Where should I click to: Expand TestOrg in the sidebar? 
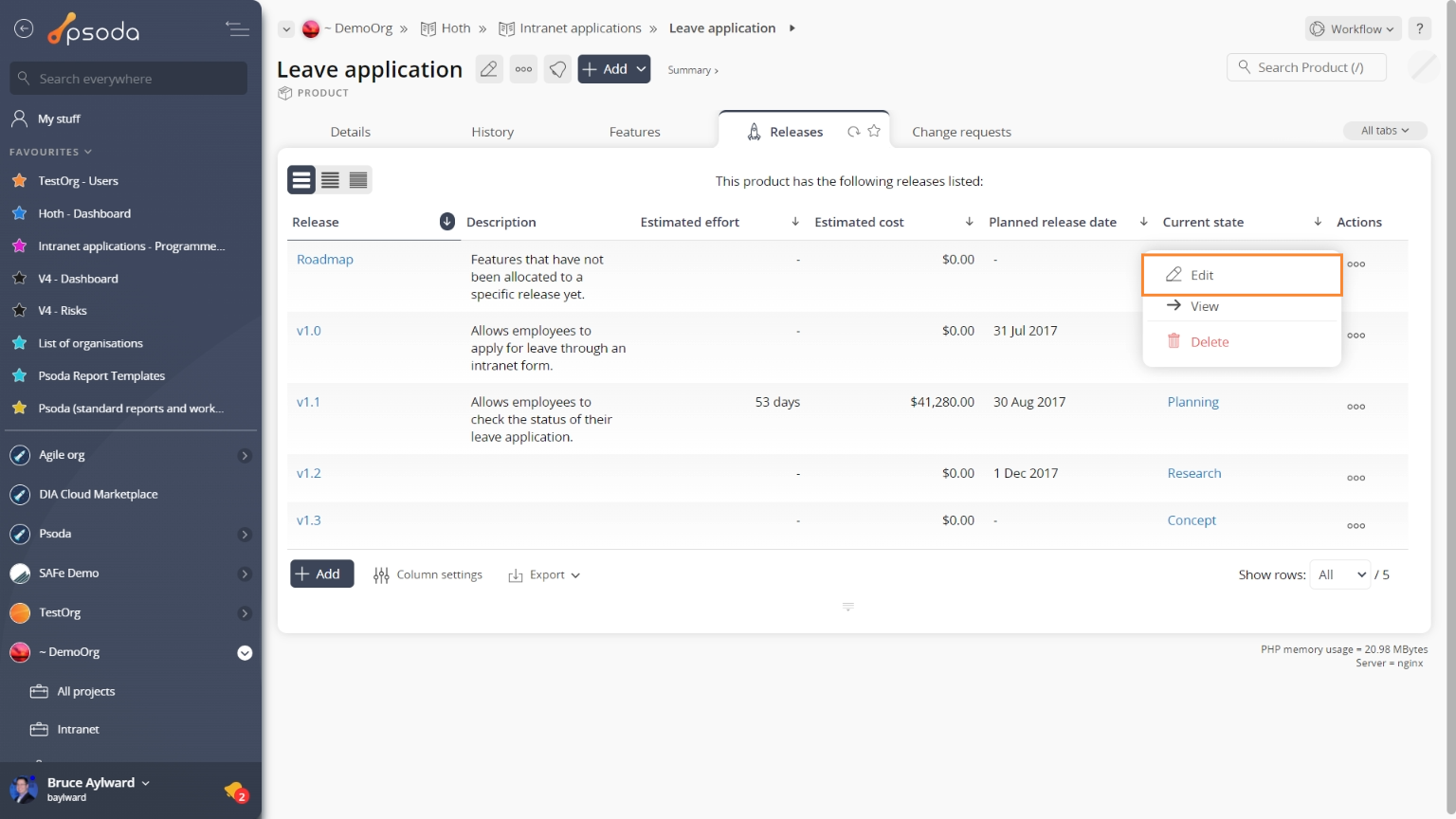(x=245, y=613)
